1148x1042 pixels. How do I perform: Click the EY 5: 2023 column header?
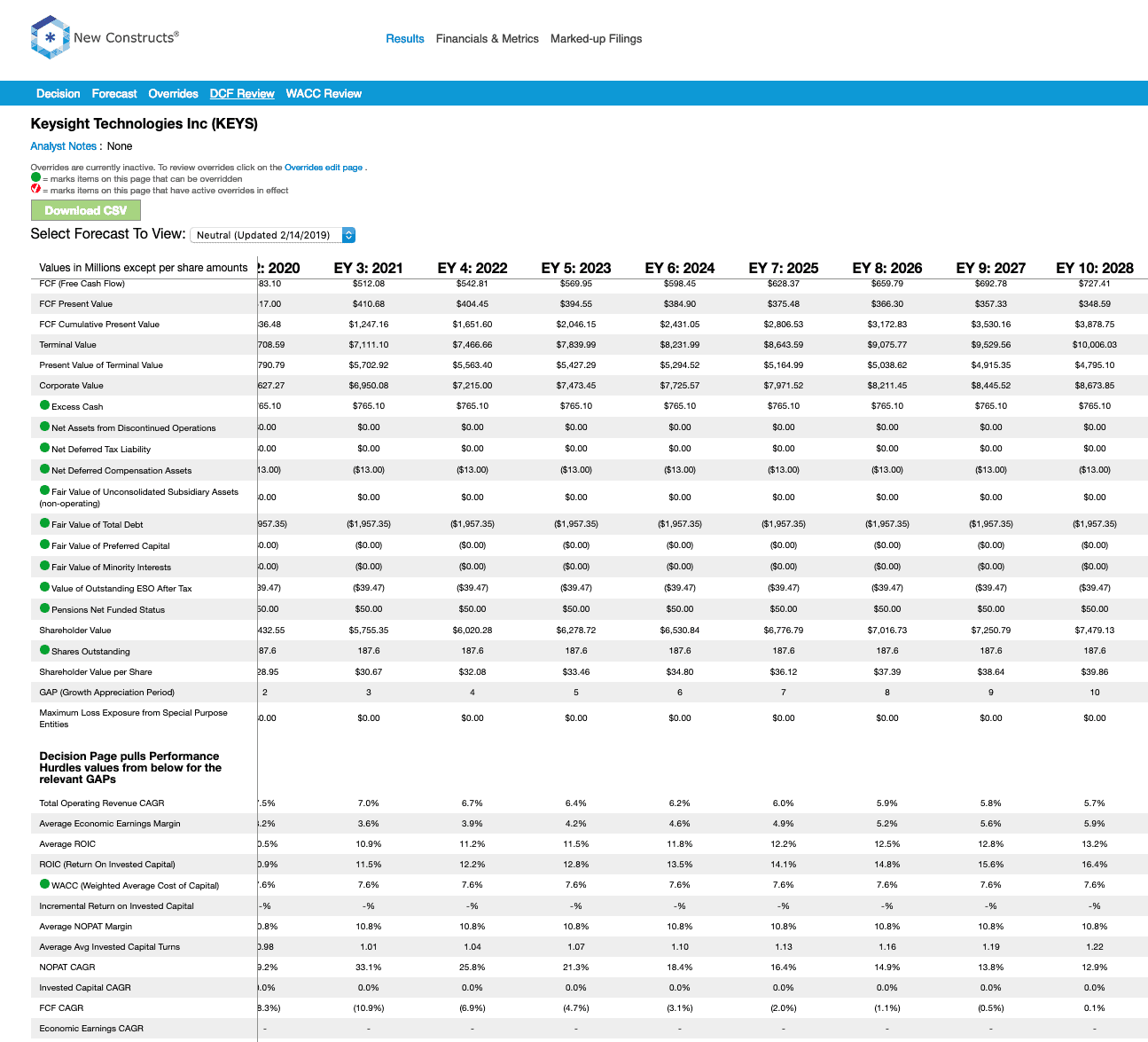[x=576, y=268]
